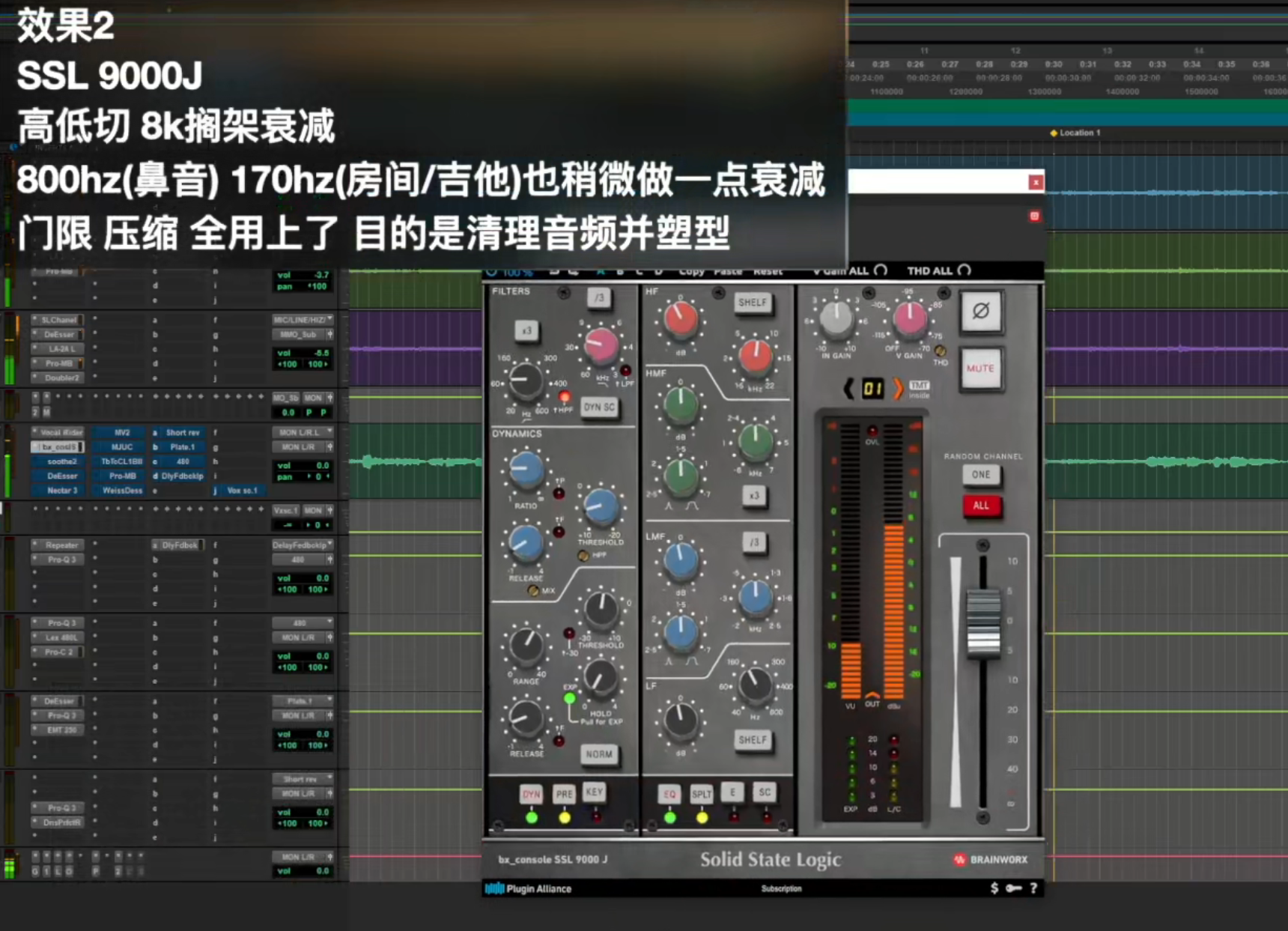Click the phase invert (Ø) button
This screenshot has width=1288, height=931.
pos(980,311)
